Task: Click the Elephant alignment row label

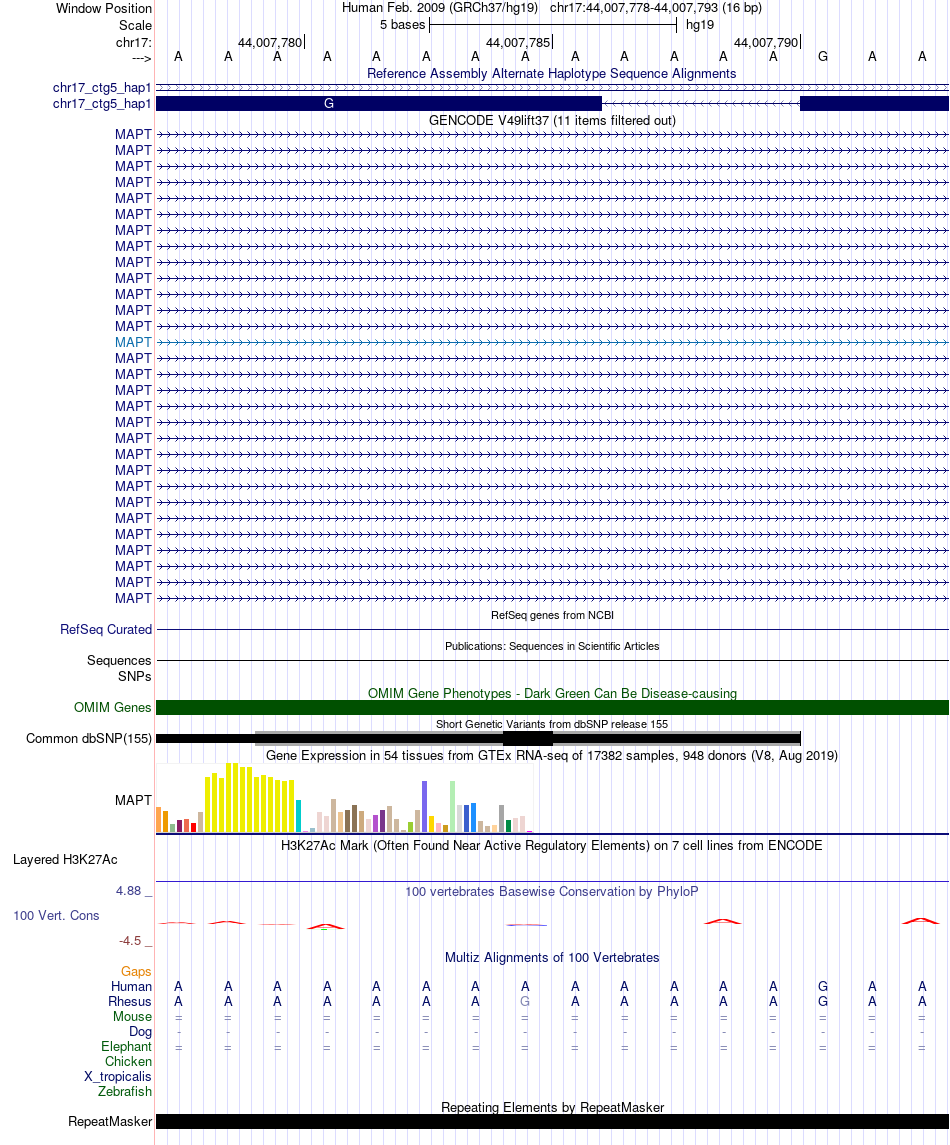Action: [x=126, y=1047]
